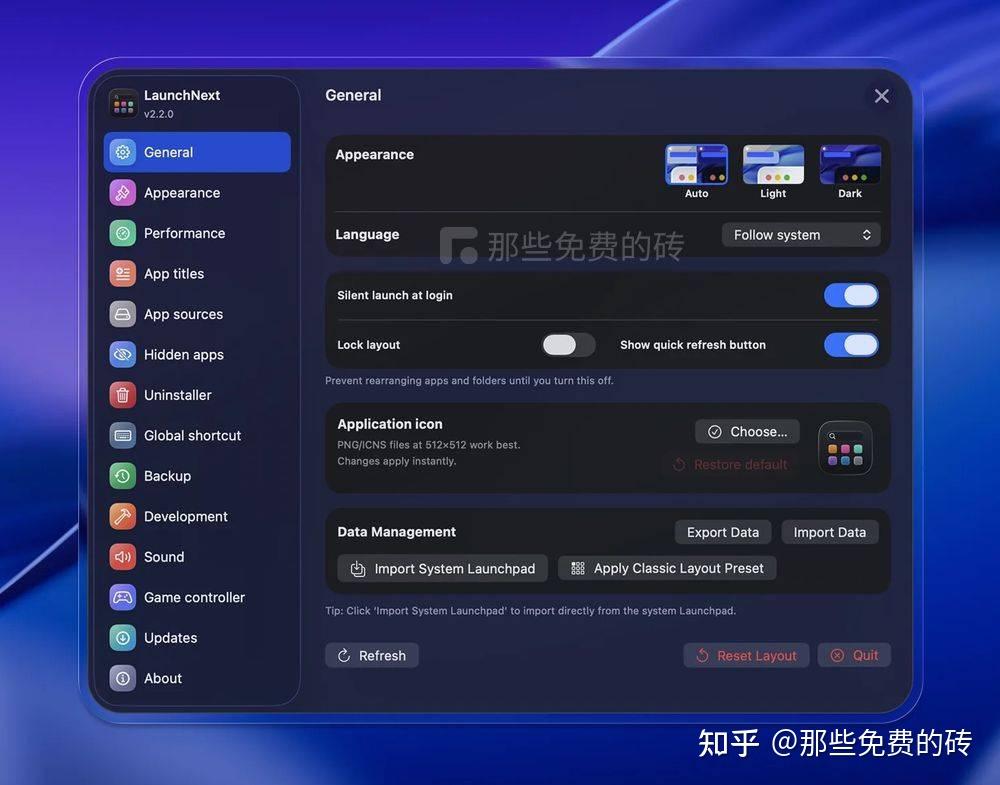The height and width of the screenshot is (785, 1000).
Task: Click the Global shortcut keyboard icon
Action: (122, 436)
